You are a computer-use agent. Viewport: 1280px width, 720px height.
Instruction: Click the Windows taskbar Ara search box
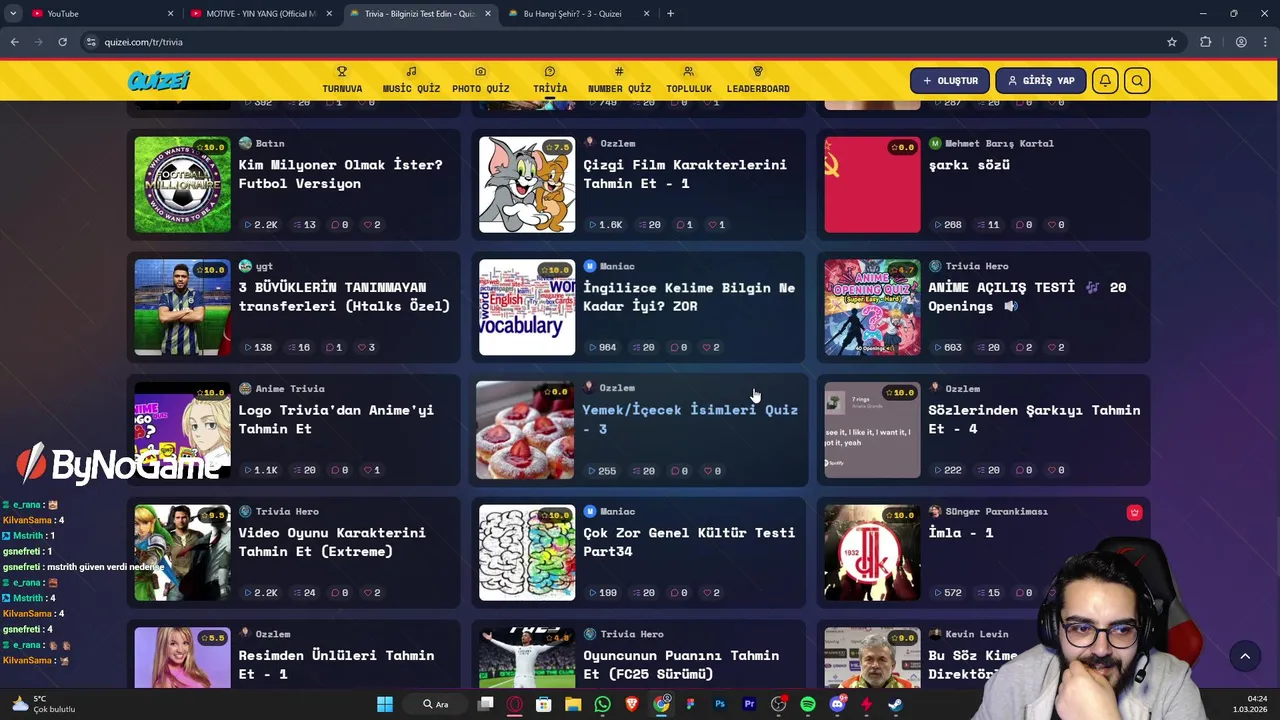[x=436, y=704]
